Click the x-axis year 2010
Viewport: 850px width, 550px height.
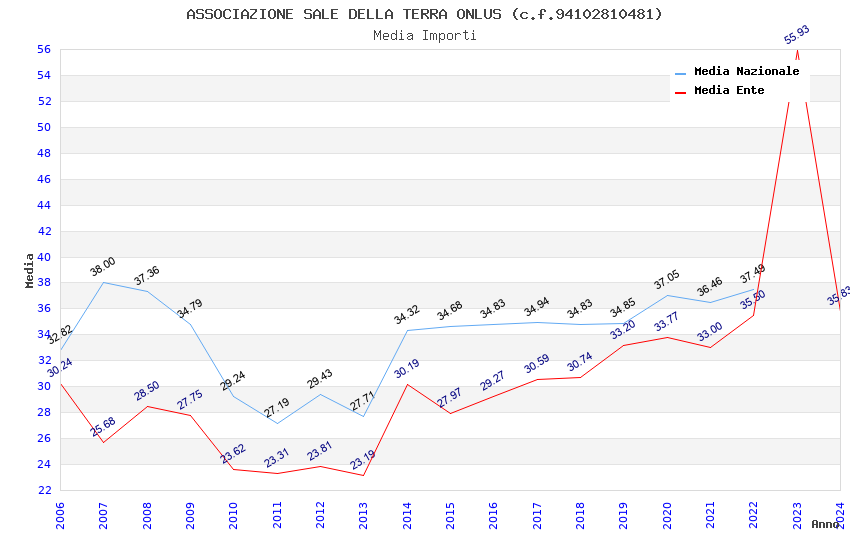pyautogui.click(x=233, y=516)
